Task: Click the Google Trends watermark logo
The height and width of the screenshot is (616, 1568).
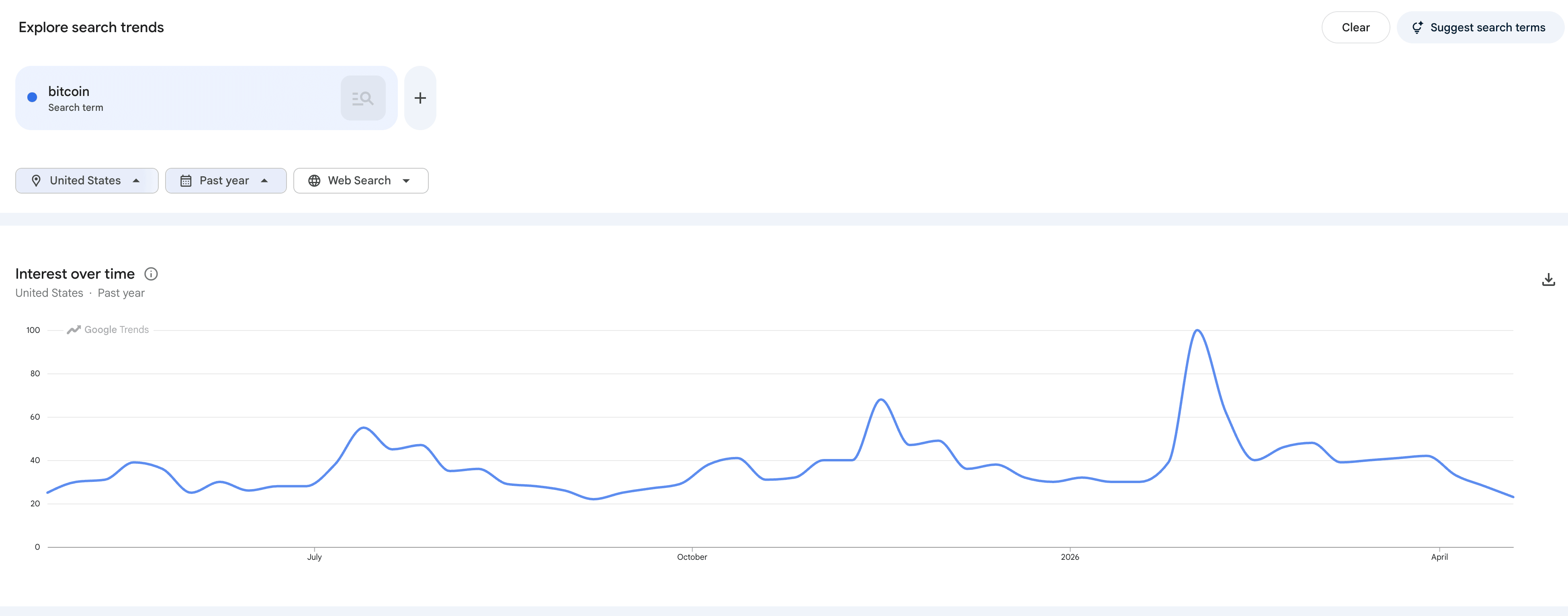Action: click(74, 330)
